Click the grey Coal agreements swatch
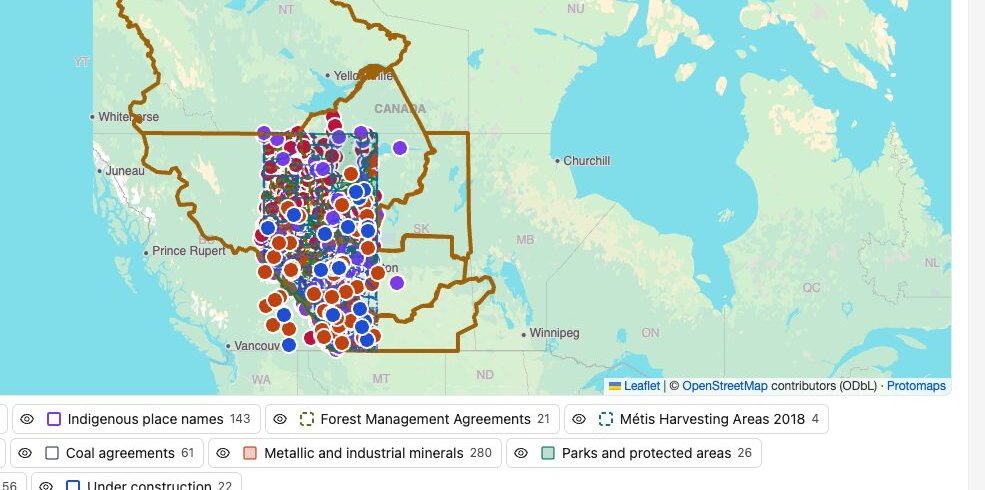Image resolution: width=985 pixels, height=490 pixels. pos(52,453)
